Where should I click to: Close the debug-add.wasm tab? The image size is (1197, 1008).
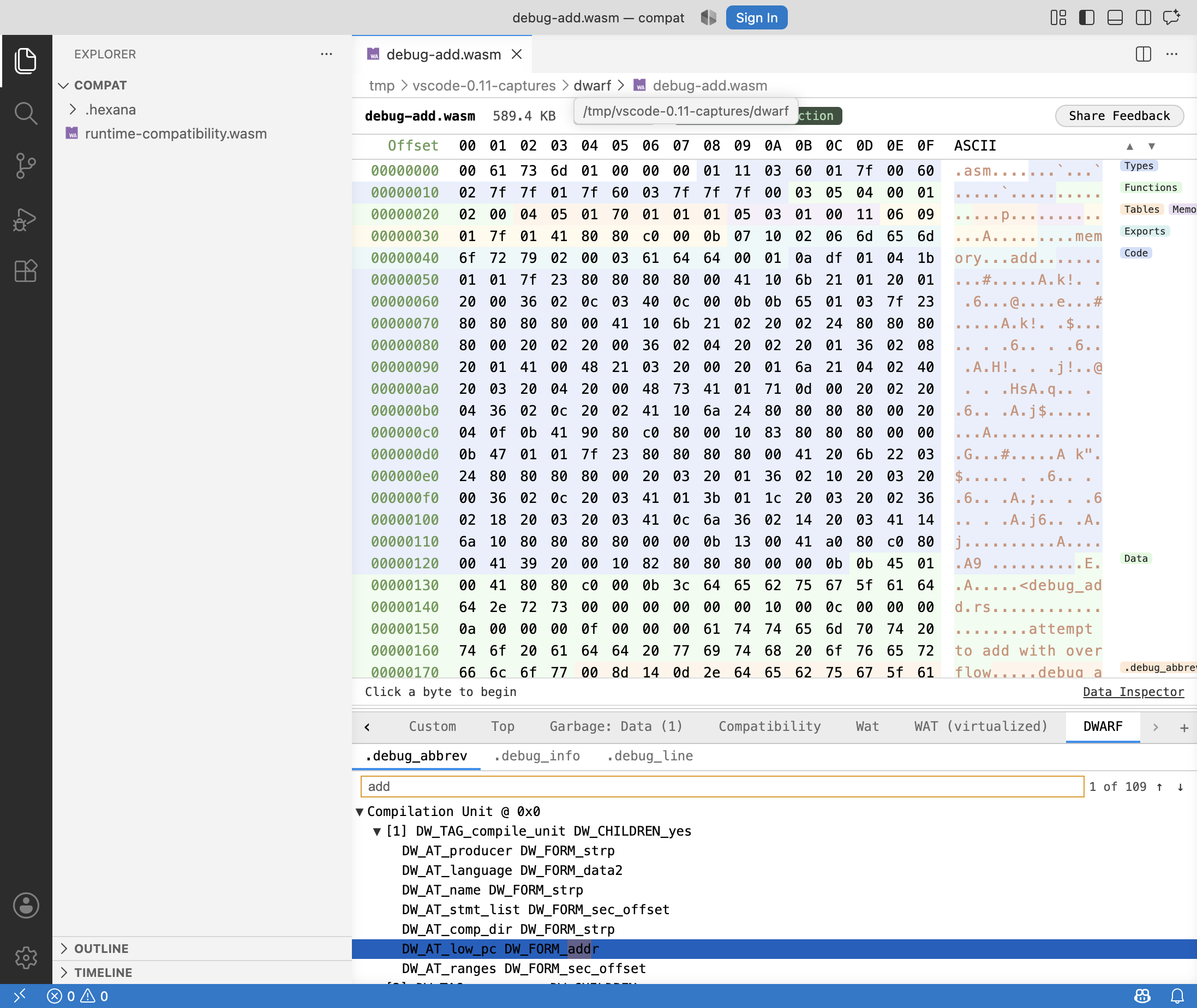coord(517,55)
